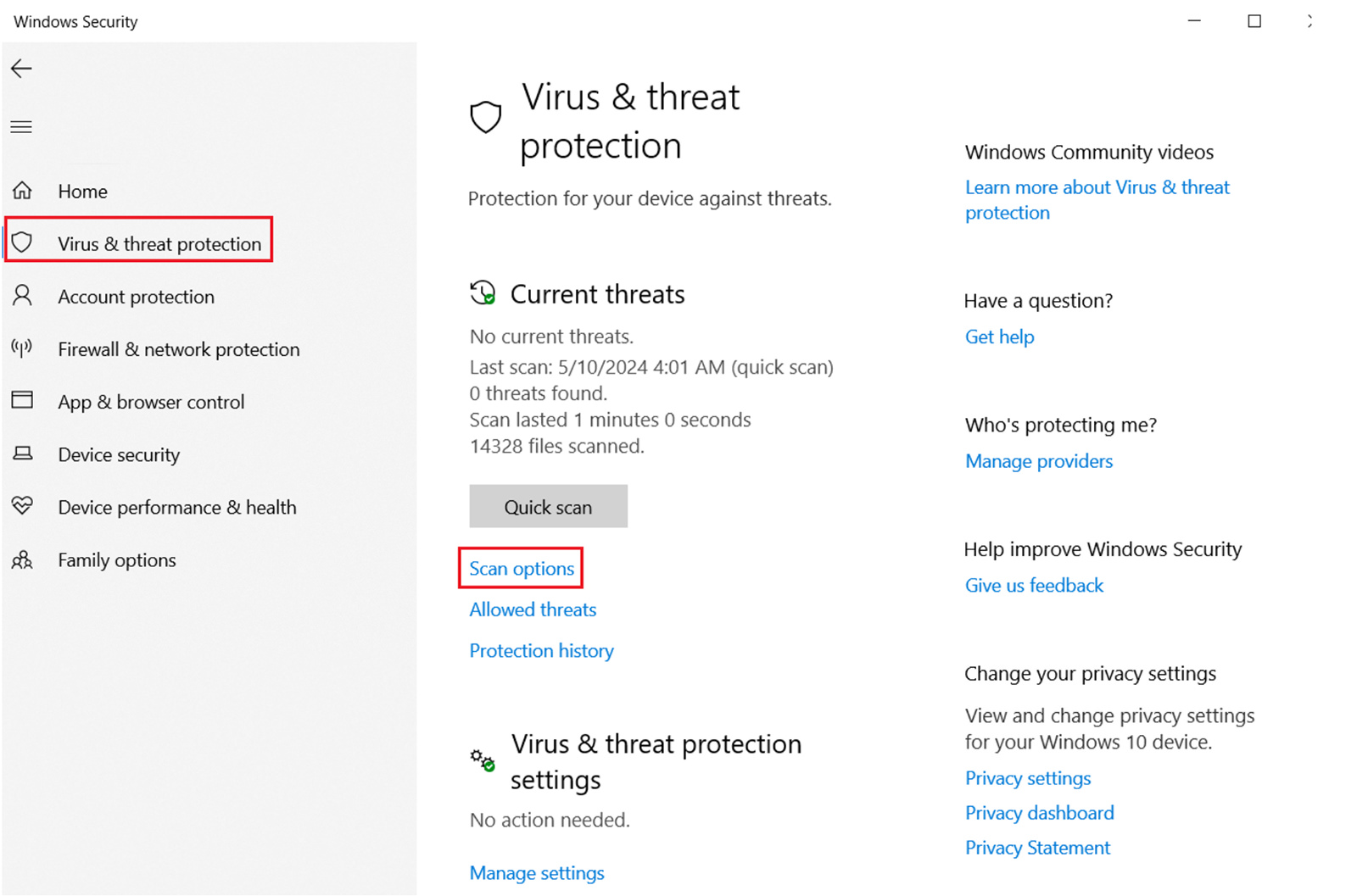Click the Family options people icon
This screenshot has height=896, width=1357.
point(22,559)
